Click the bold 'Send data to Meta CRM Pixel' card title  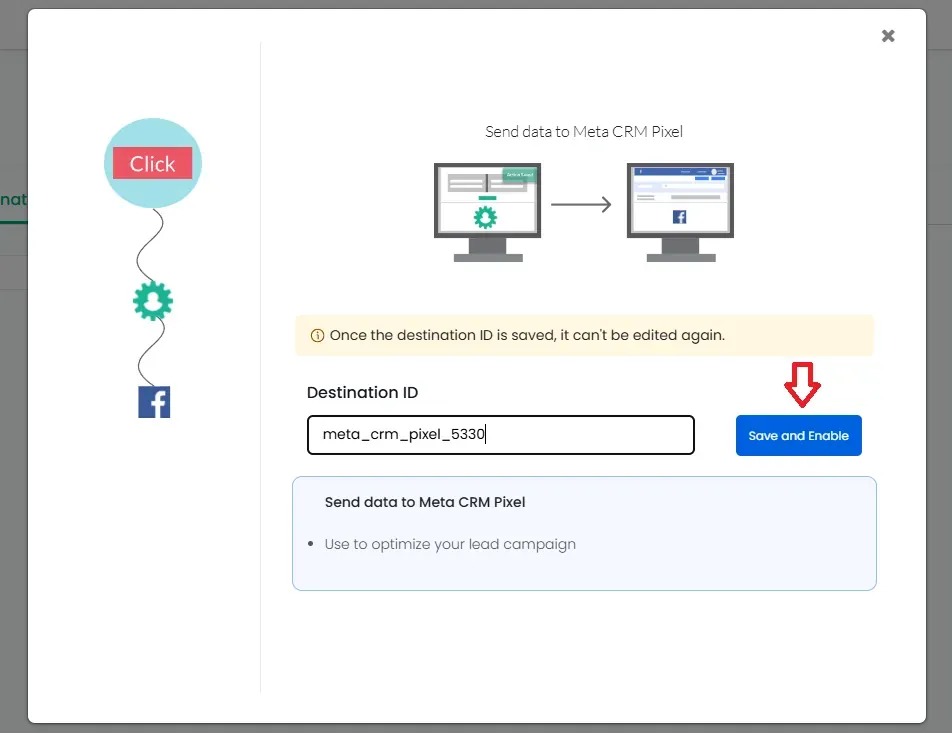pyautogui.click(x=425, y=502)
